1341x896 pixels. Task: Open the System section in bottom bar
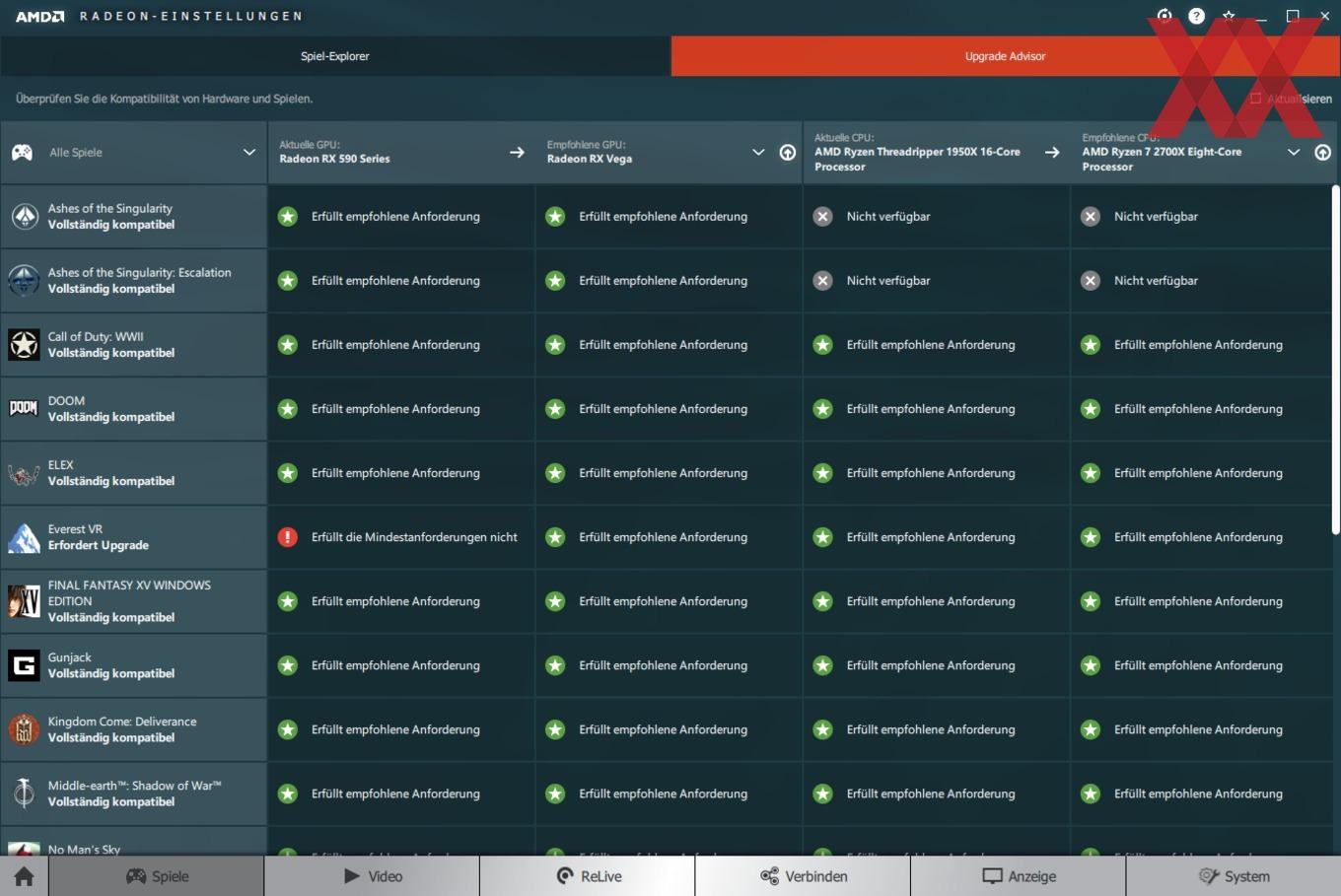(1234, 876)
